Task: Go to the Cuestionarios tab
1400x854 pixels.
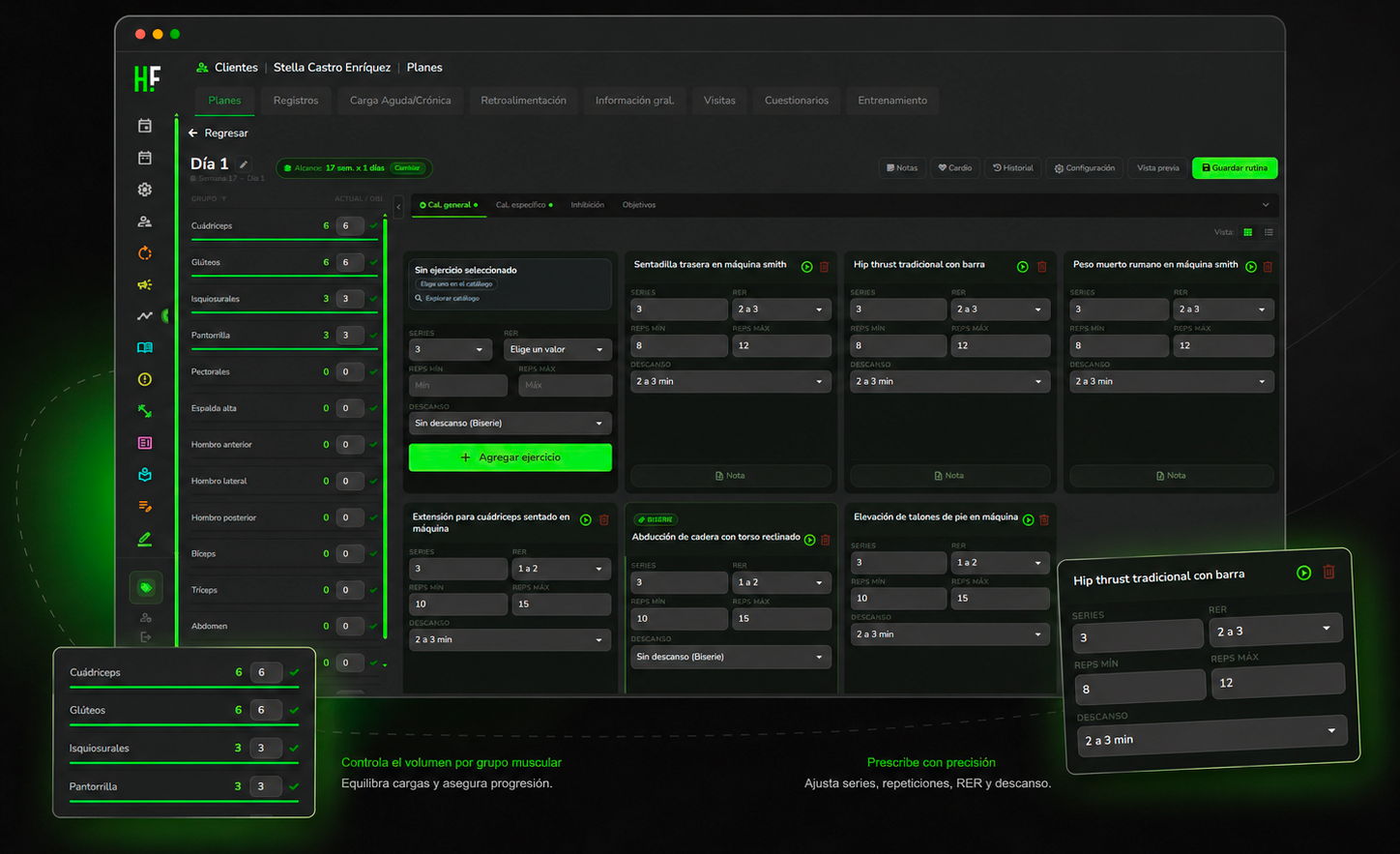Action: click(797, 101)
